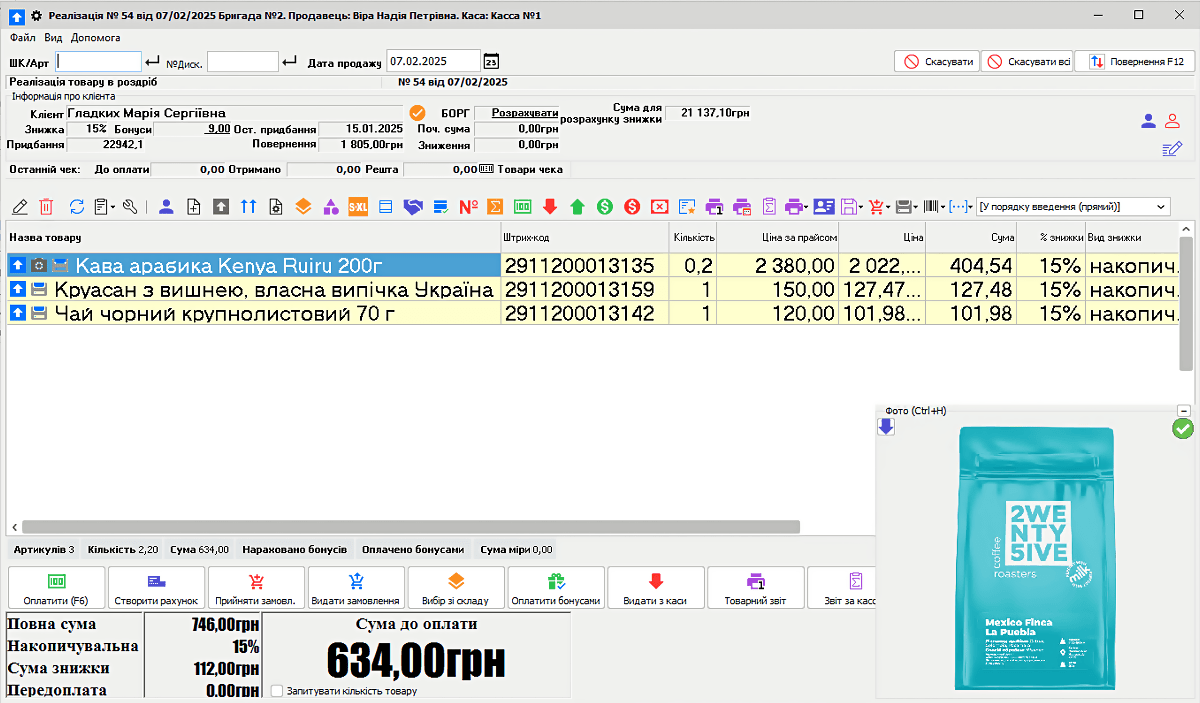Screen dimensions: 1200x703
Task: Click the ШК/Арт barcode input field
Action: click(x=99, y=62)
